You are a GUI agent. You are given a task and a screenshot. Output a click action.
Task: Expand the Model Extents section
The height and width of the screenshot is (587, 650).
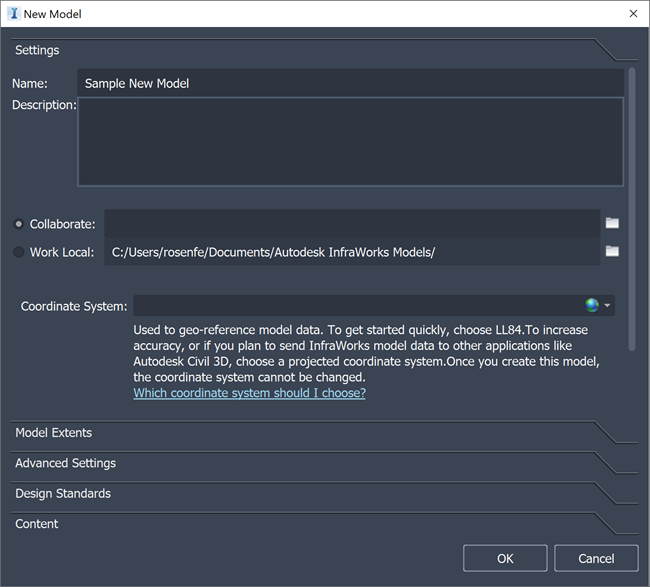click(324, 433)
